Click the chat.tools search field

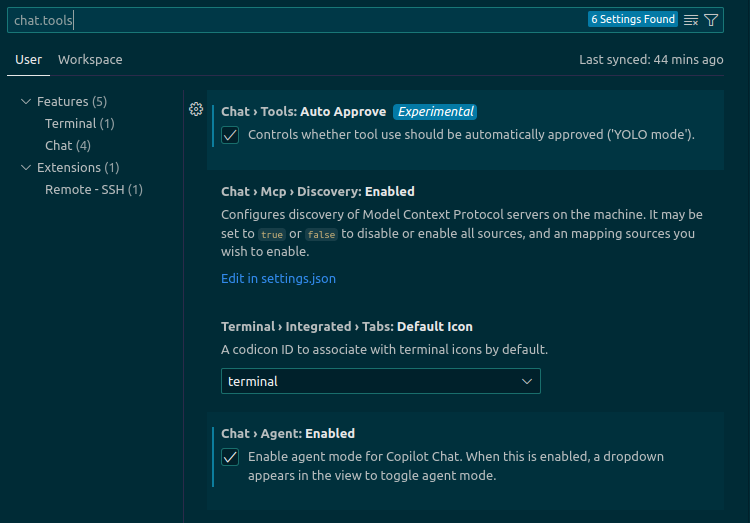click(x=300, y=20)
